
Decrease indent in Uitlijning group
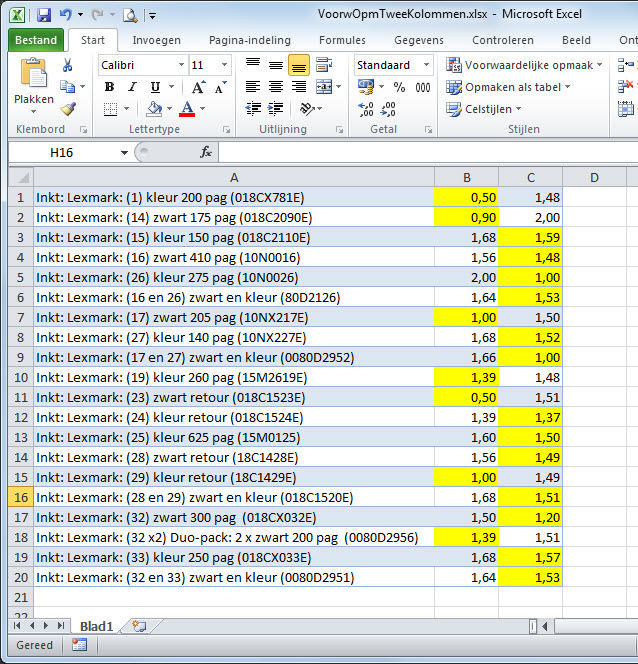253,109
